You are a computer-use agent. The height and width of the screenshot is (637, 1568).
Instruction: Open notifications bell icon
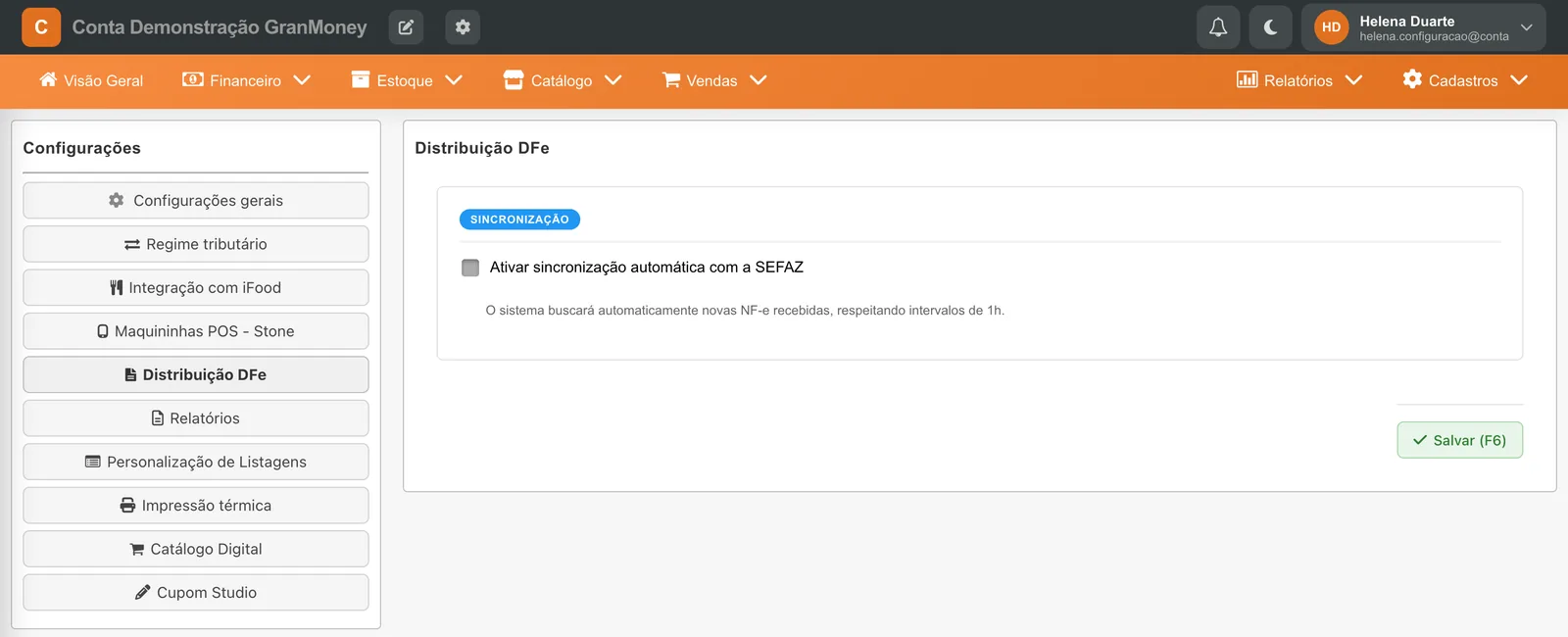click(x=1218, y=27)
